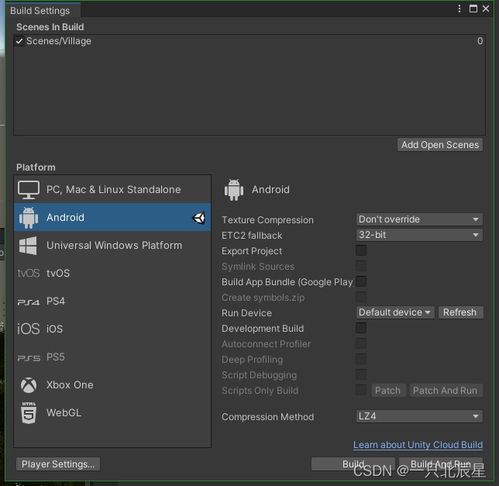Select Universal Windows Platform
The image size is (499, 486).
(113, 246)
